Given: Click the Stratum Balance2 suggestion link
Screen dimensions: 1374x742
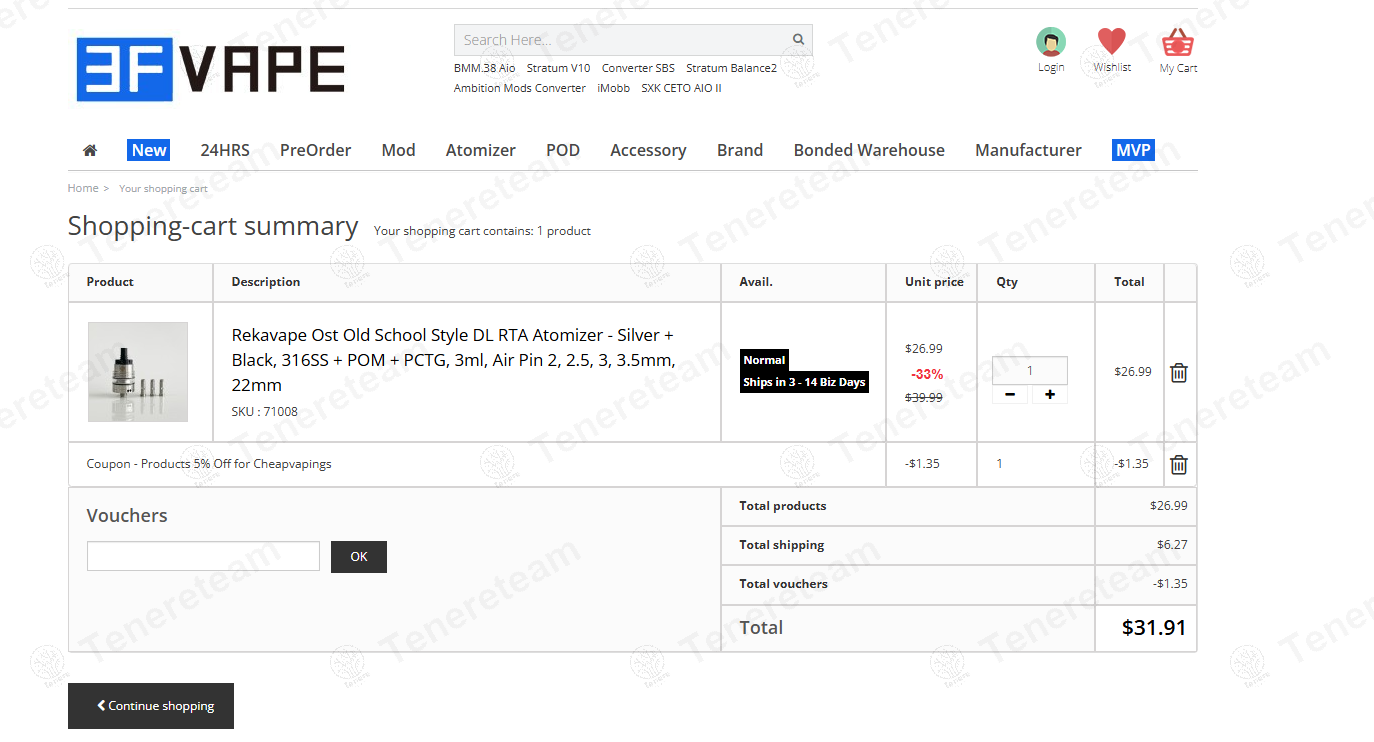Looking at the screenshot, I should coord(731,68).
